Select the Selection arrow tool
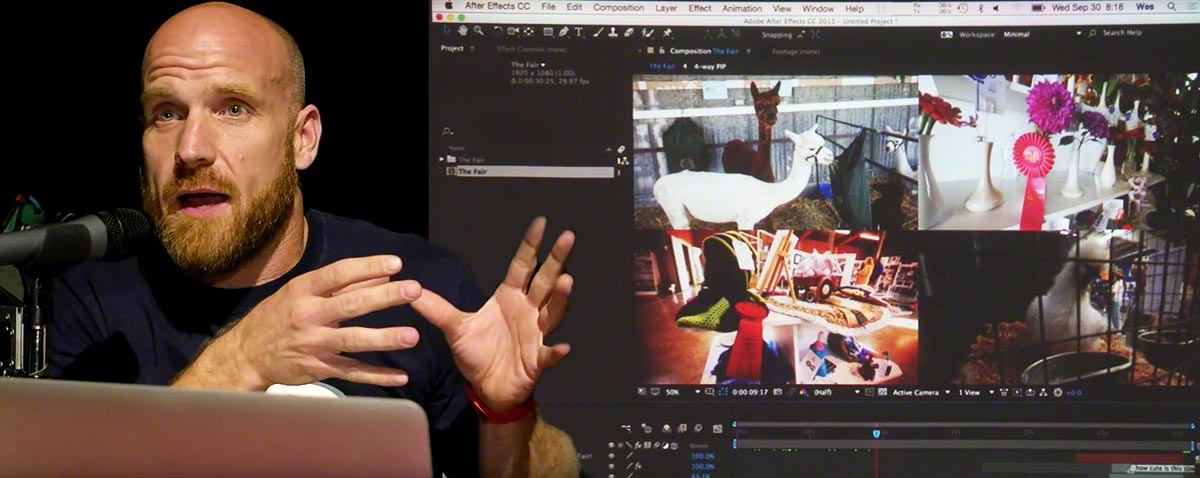The height and width of the screenshot is (478, 1200). 447,32
